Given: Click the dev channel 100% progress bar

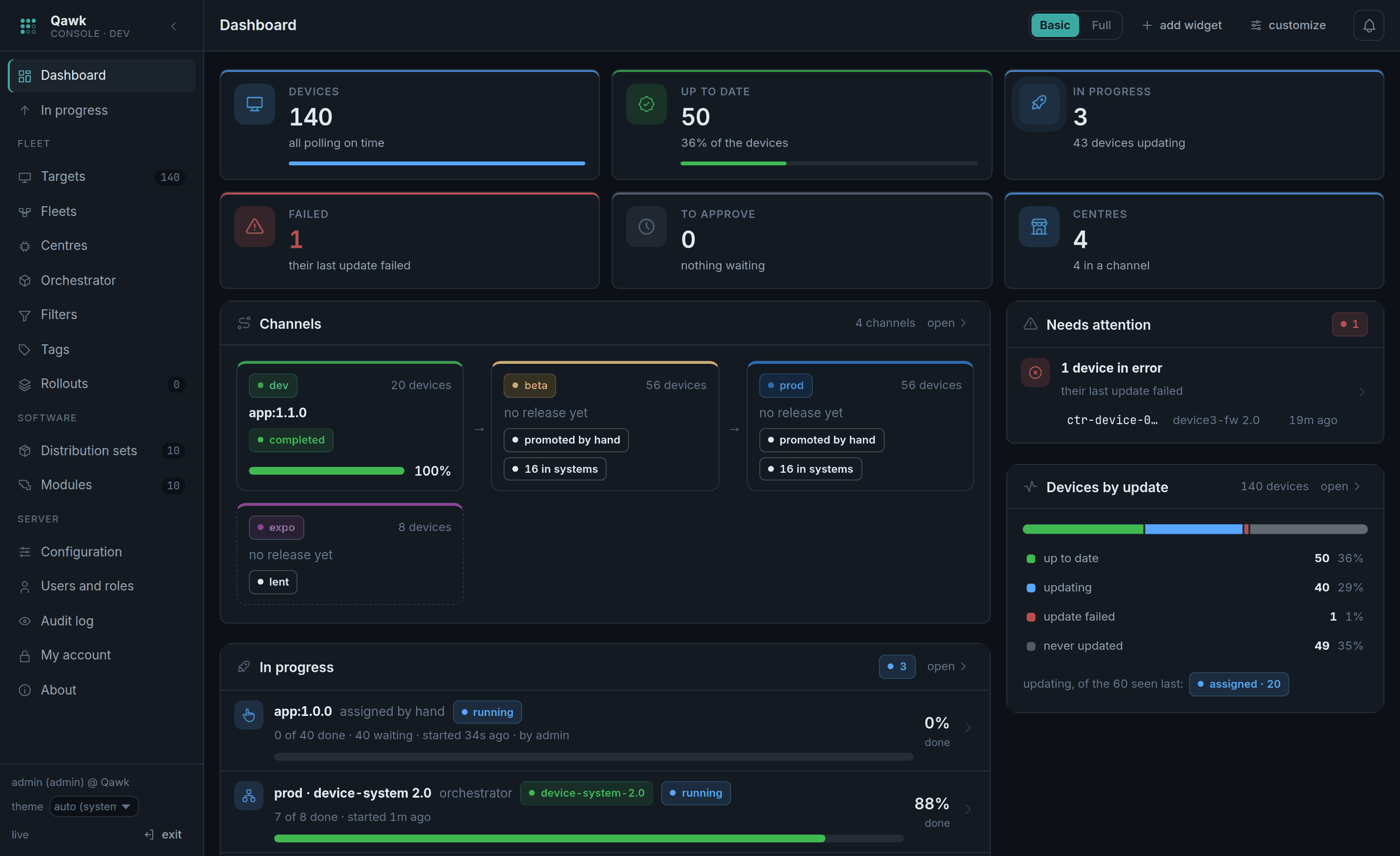Looking at the screenshot, I should point(326,471).
